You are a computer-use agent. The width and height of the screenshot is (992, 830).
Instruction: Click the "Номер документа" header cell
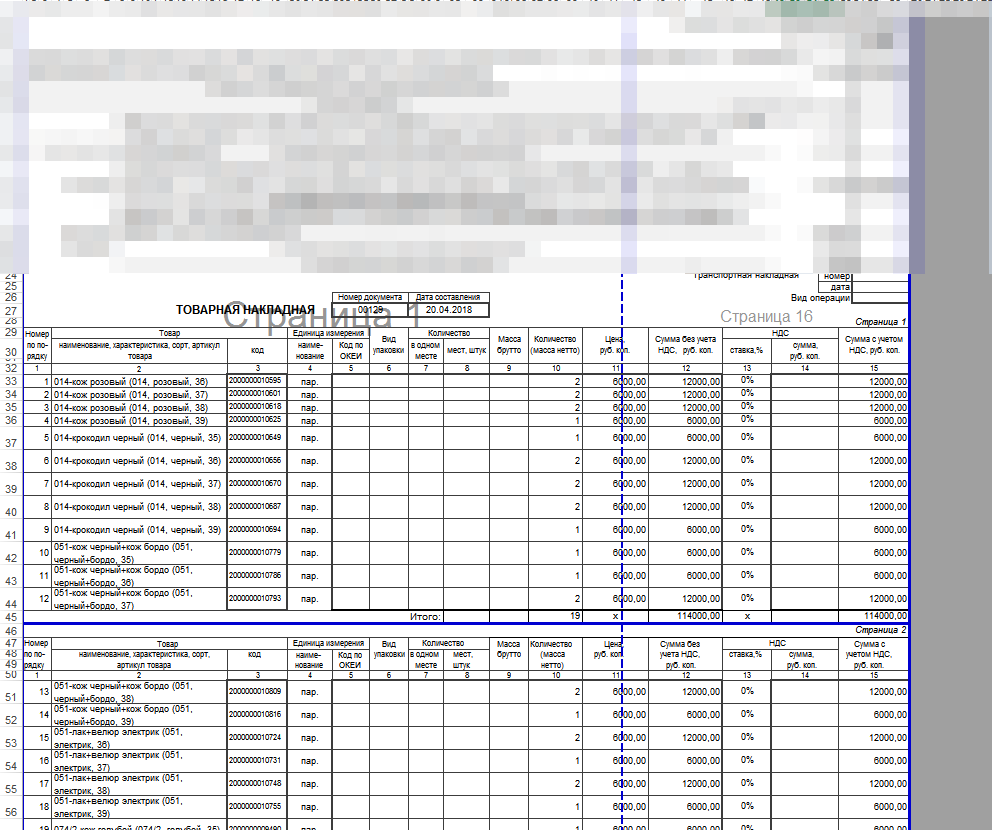pyautogui.click(x=370, y=297)
